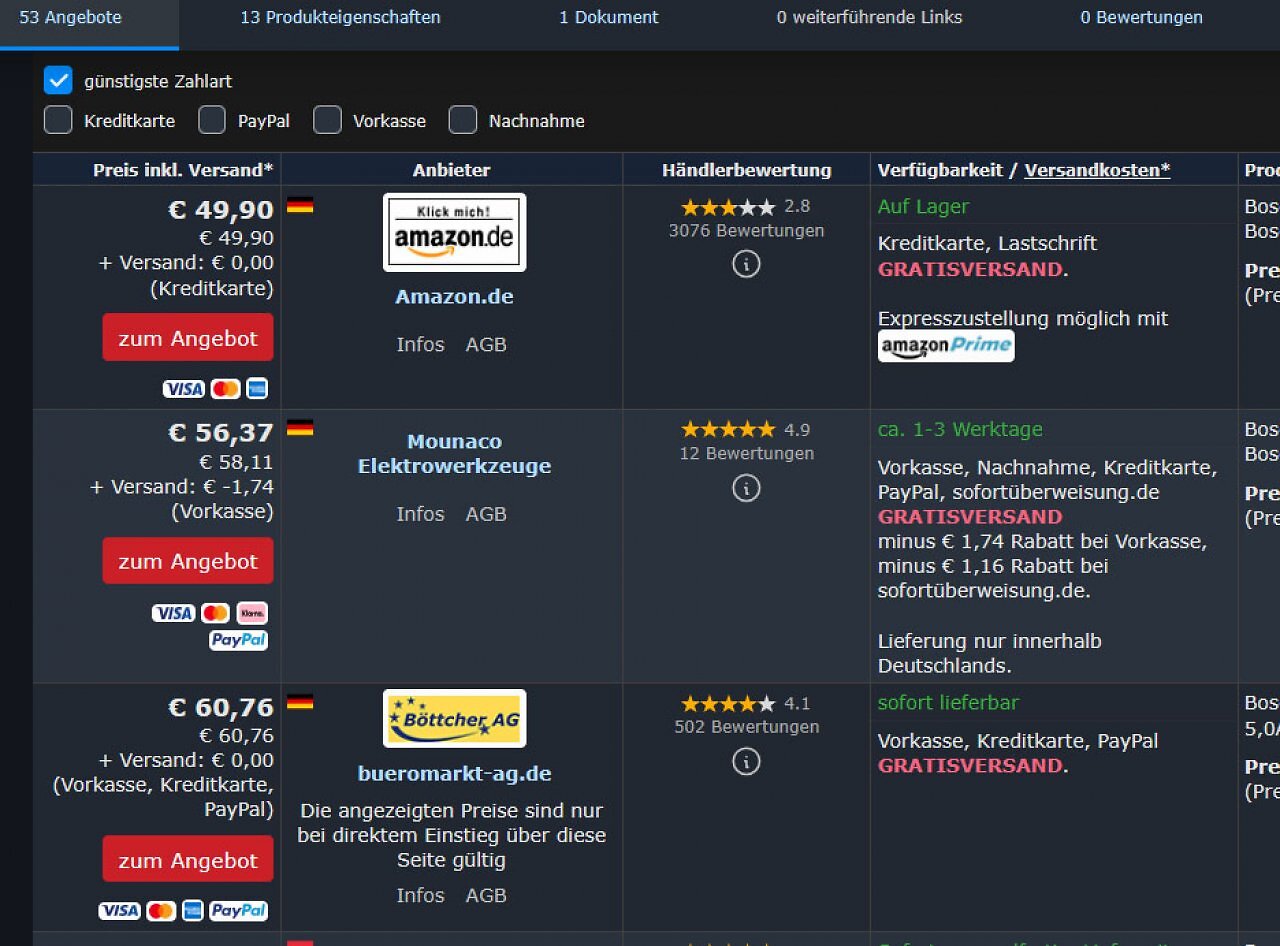The image size is (1280, 946).
Task: Open Infos for Mounaco Elektrowerkzeuge
Action: click(420, 514)
